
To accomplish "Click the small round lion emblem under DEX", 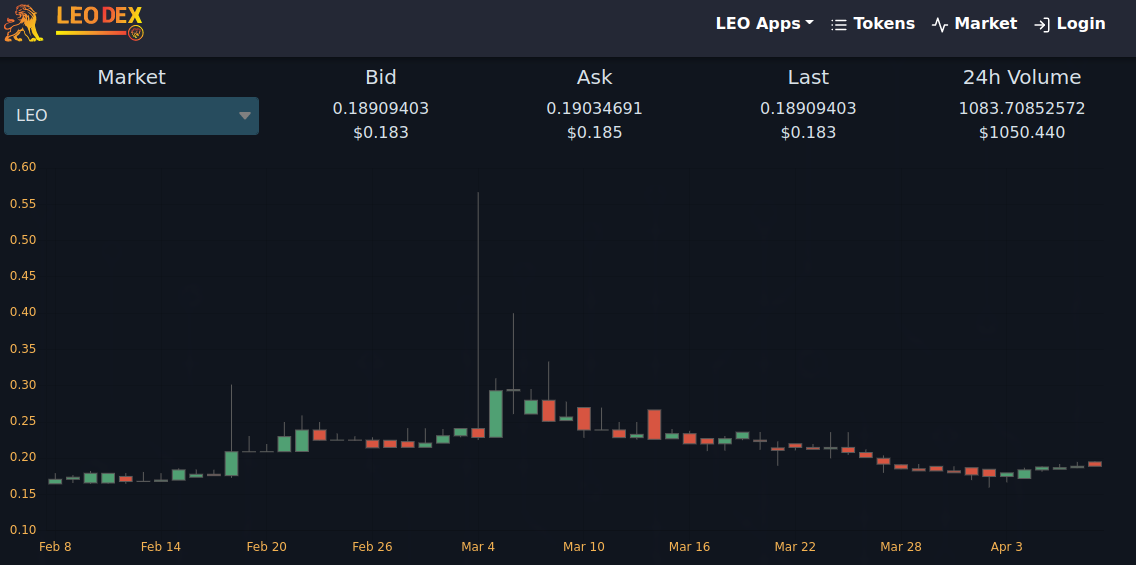I will point(135,33).
